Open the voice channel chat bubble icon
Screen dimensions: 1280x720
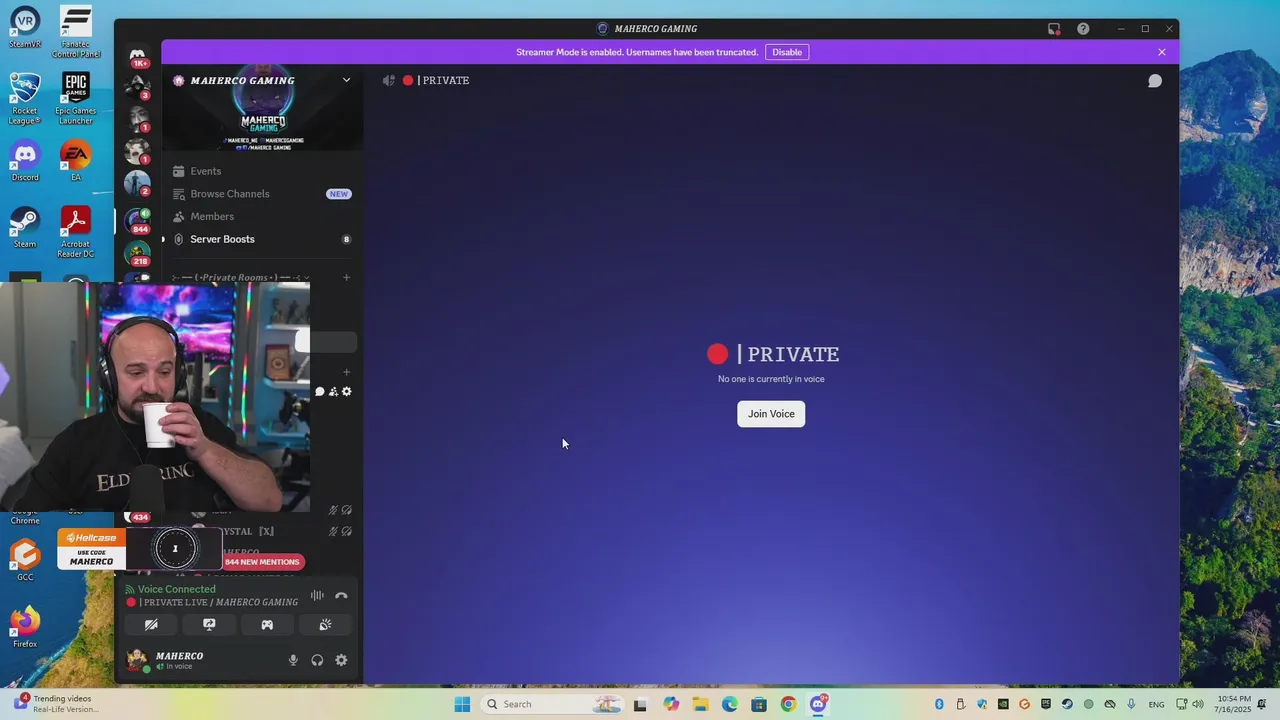point(320,392)
